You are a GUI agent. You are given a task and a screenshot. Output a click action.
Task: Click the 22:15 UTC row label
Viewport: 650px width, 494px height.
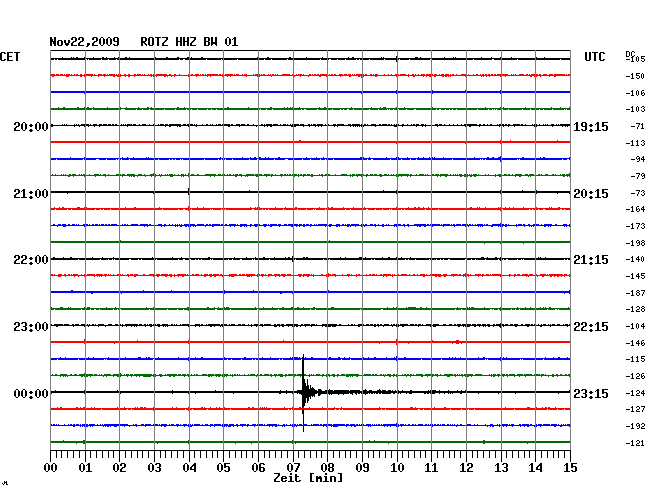(591, 327)
